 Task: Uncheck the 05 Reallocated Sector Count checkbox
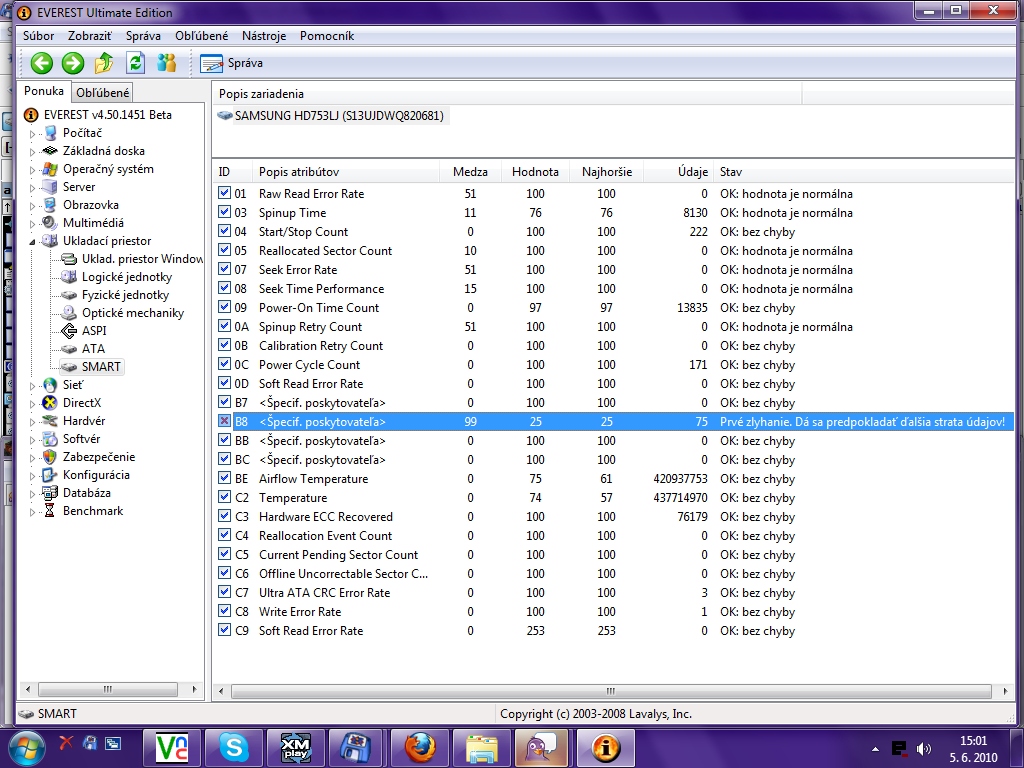(x=224, y=249)
